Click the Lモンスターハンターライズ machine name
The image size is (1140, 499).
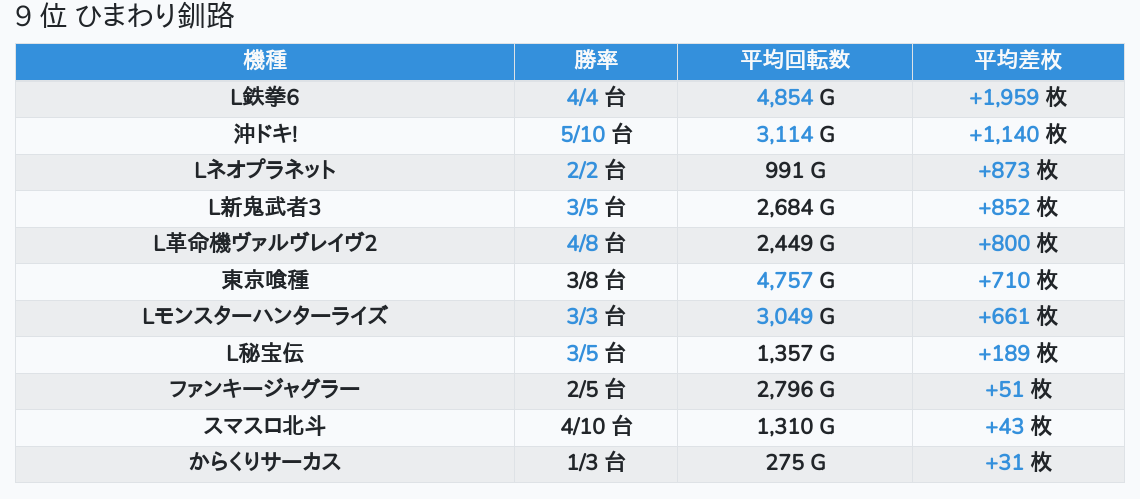tap(265, 317)
